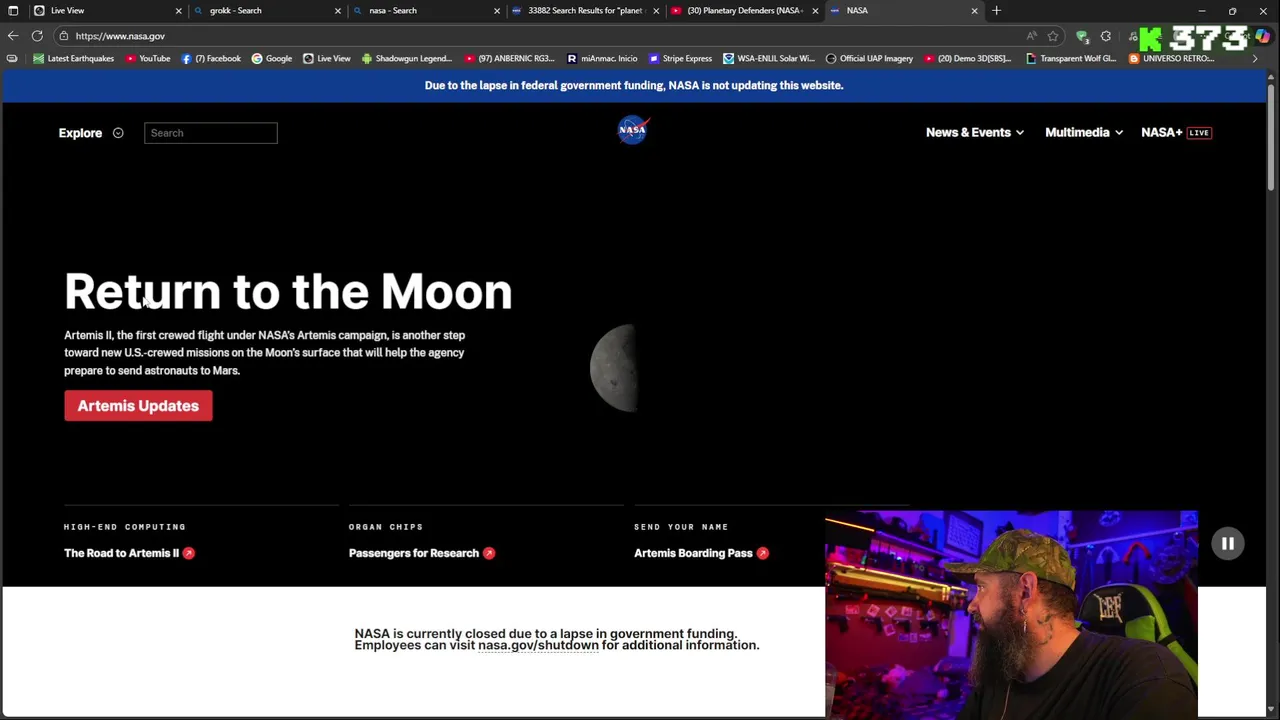Click the webcam overlay video

click(1011, 613)
